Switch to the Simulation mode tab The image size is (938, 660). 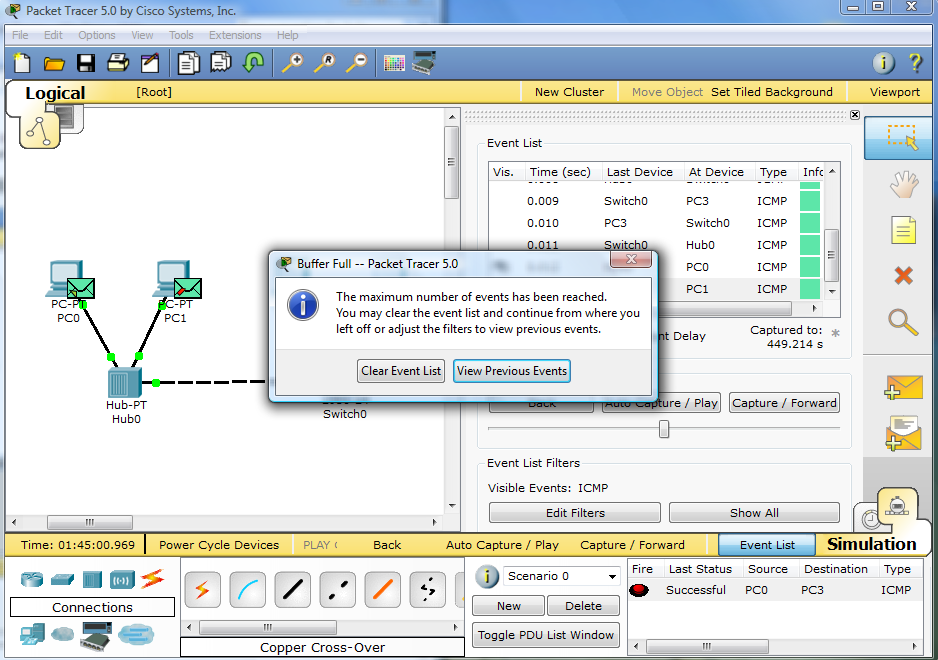(871, 545)
